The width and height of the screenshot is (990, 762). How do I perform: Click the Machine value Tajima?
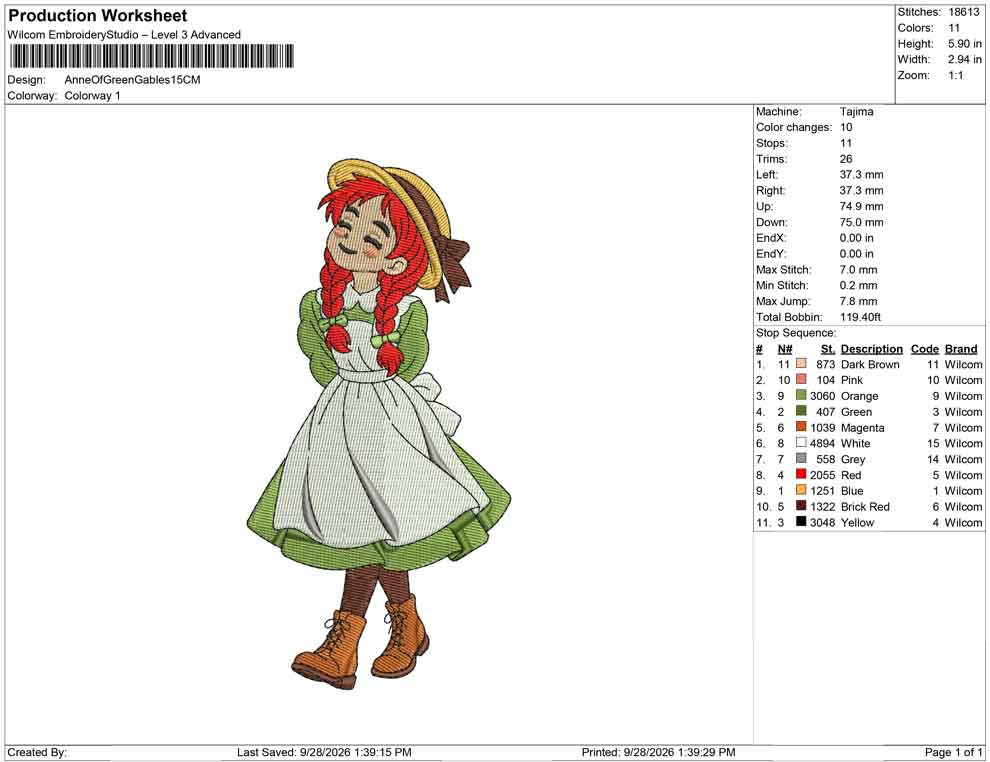point(857,112)
